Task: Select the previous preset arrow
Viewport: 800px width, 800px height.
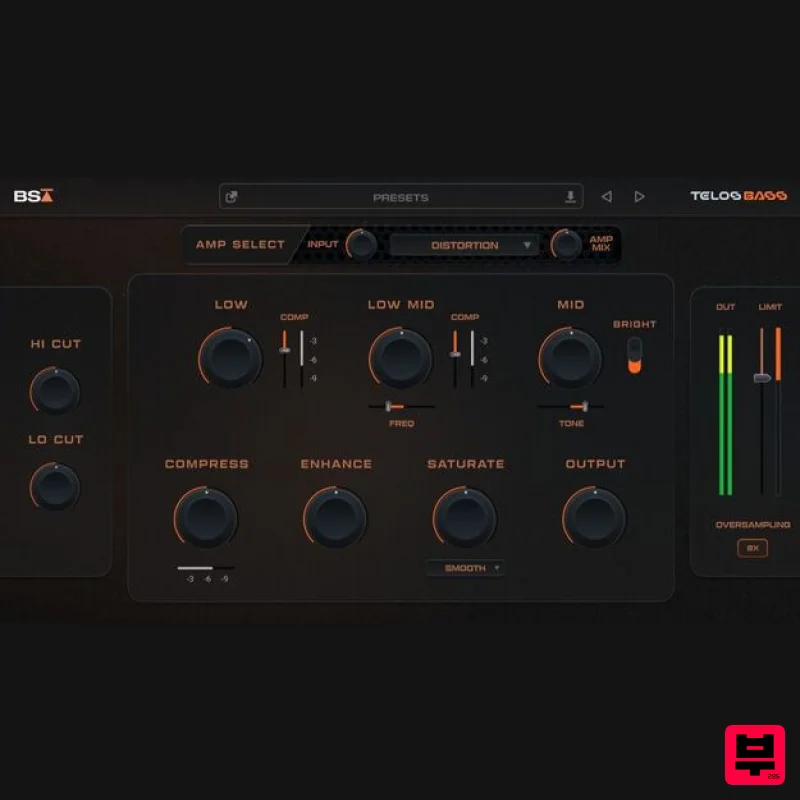Action: pyautogui.click(x=606, y=197)
